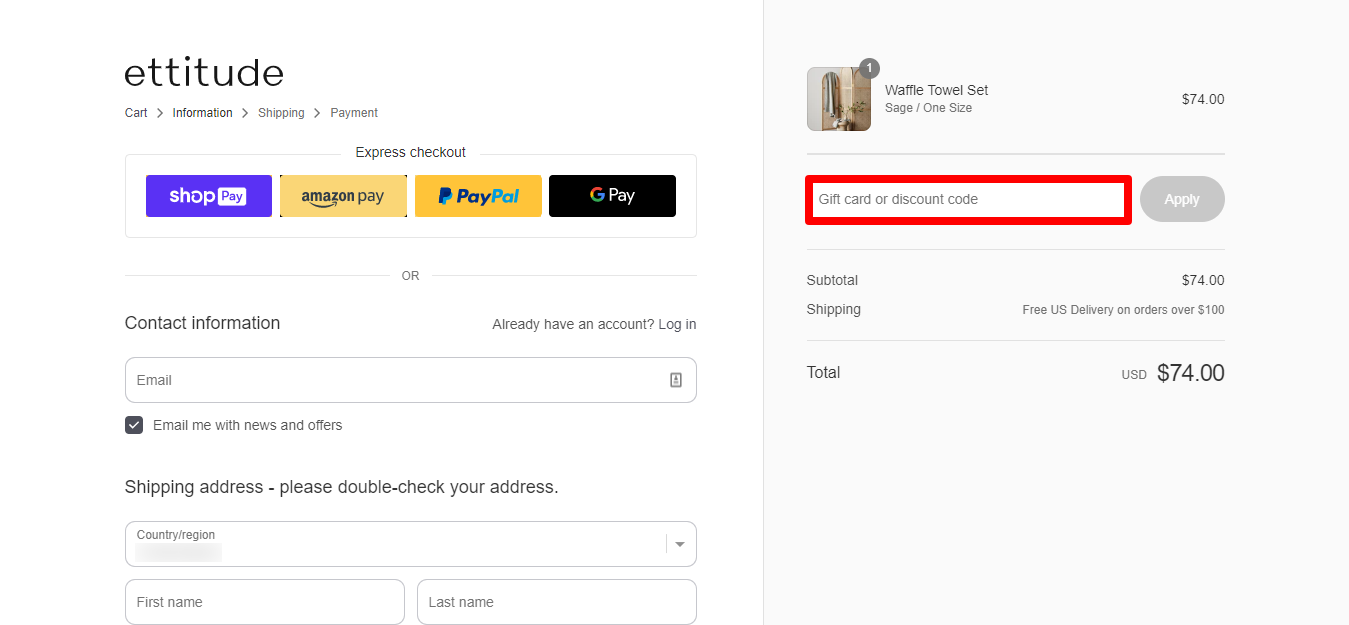Image resolution: width=1349 pixels, height=625 pixels.
Task: Click the Log in link
Action: tap(677, 324)
